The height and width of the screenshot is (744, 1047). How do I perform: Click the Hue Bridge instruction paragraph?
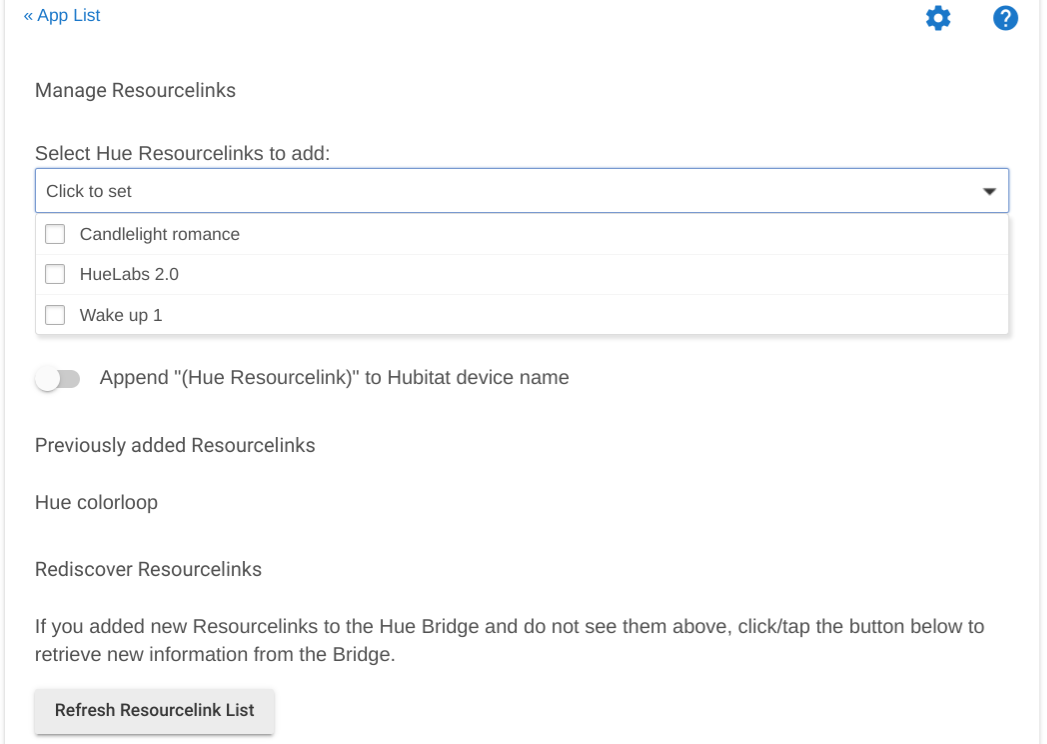pyautogui.click(x=509, y=640)
